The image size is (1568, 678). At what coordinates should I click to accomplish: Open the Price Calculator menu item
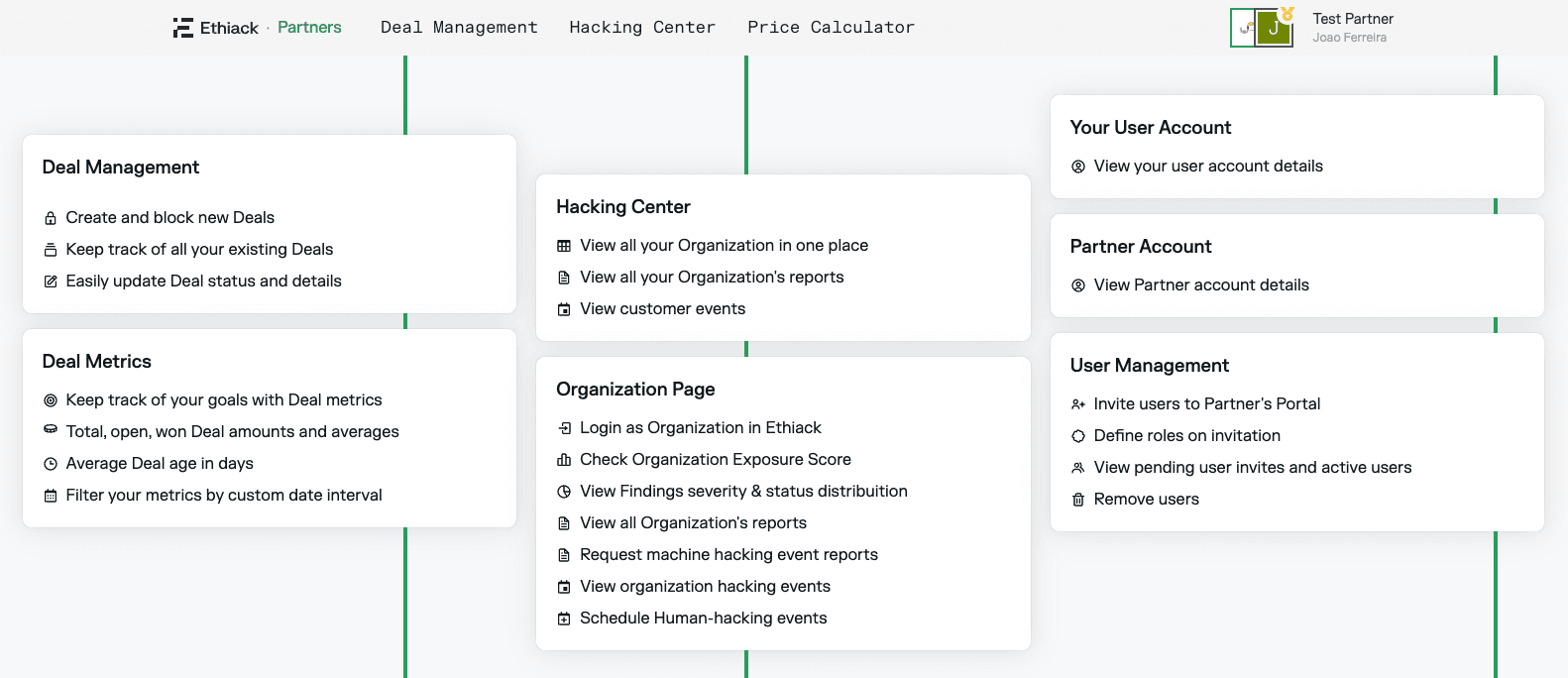(x=831, y=28)
